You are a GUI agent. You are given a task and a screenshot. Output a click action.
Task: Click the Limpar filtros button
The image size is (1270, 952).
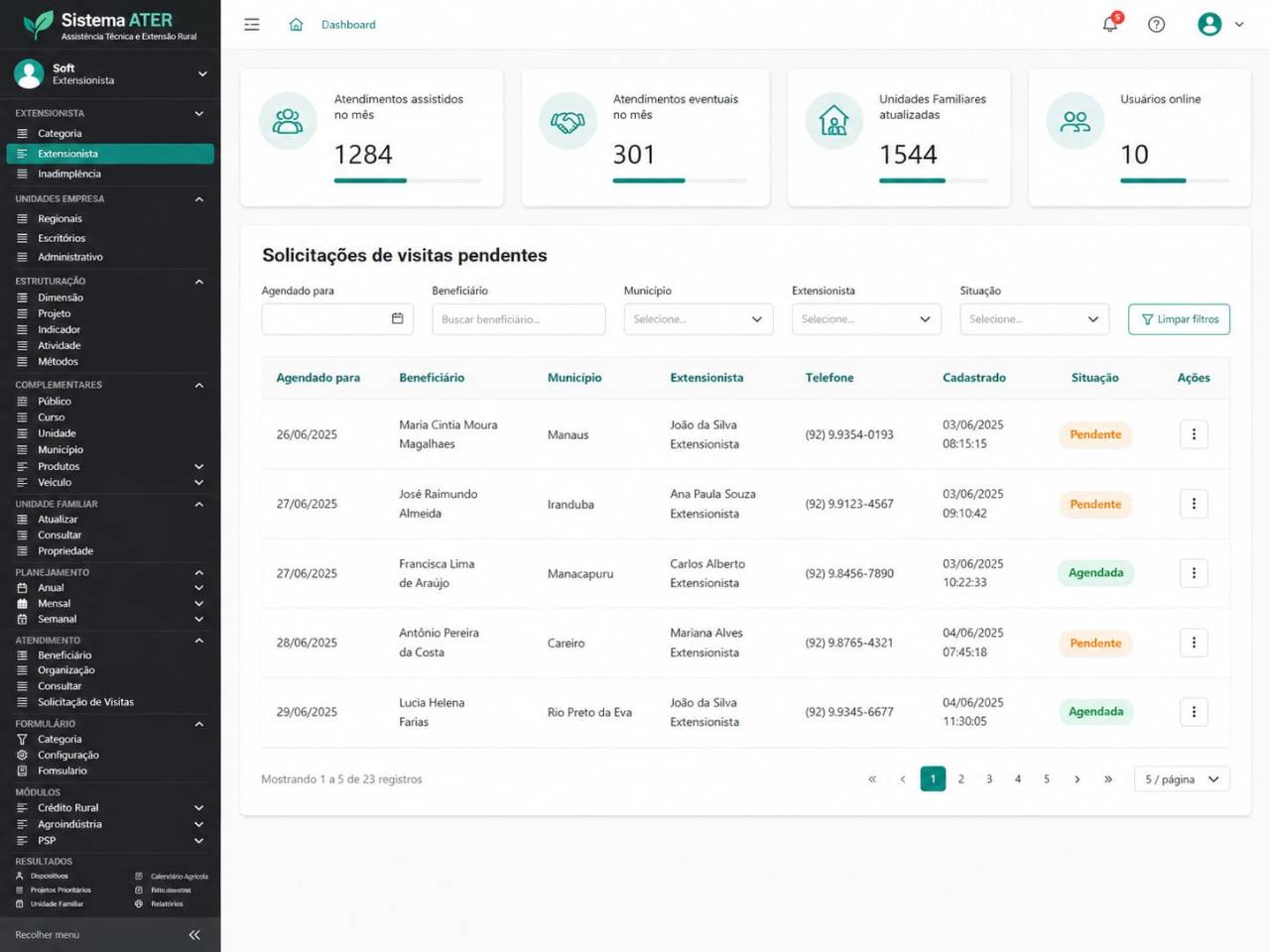pyautogui.click(x=1179, y=319)
